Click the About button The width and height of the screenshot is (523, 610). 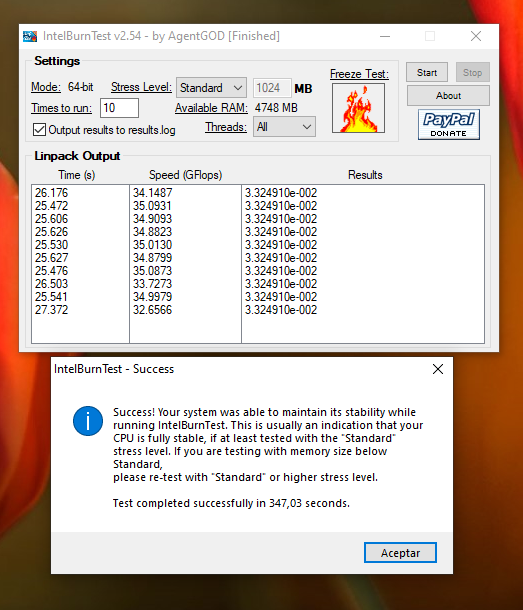tap(448, 96)
